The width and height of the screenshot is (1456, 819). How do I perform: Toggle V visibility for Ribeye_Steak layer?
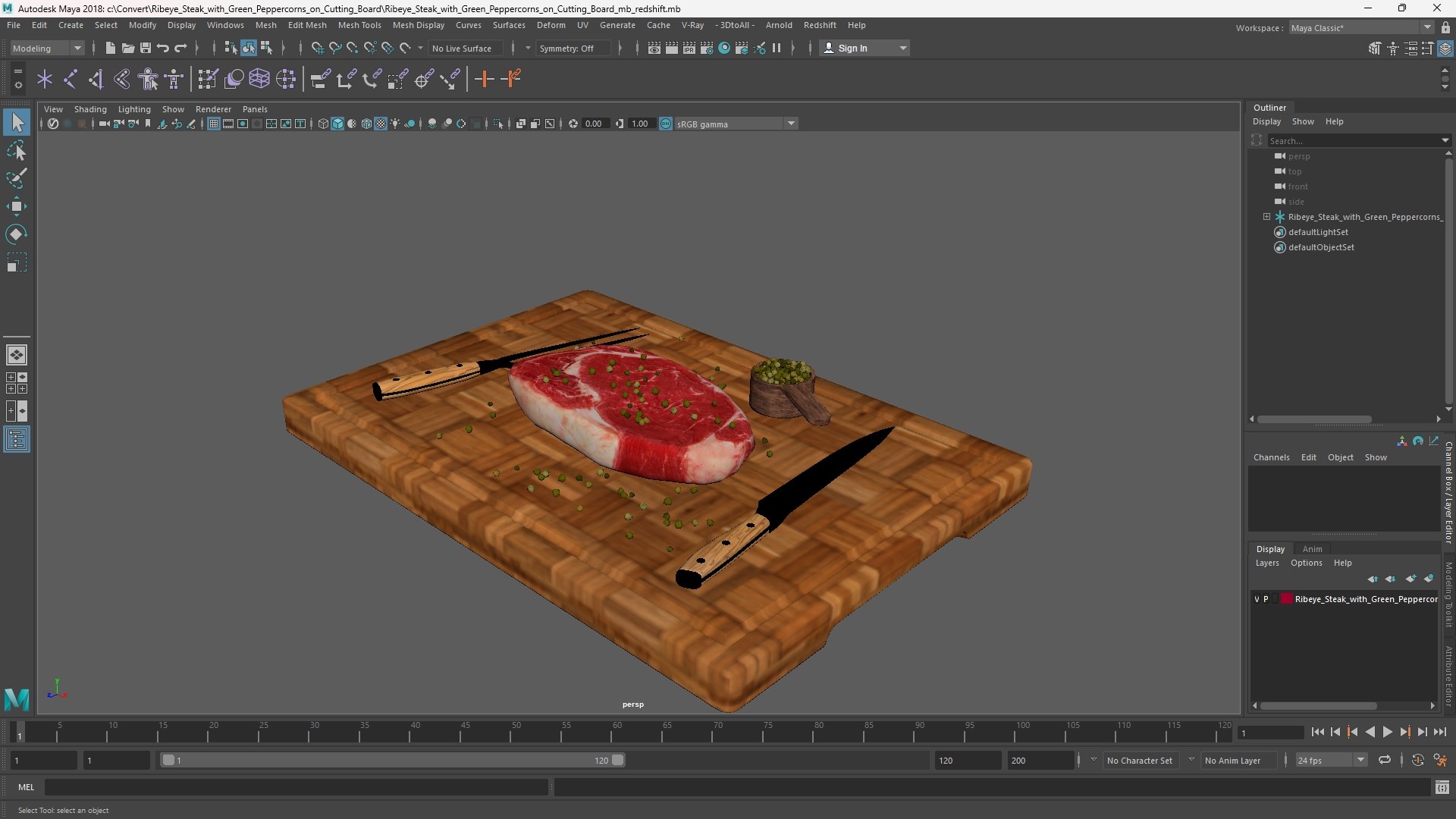(1257, 599)
